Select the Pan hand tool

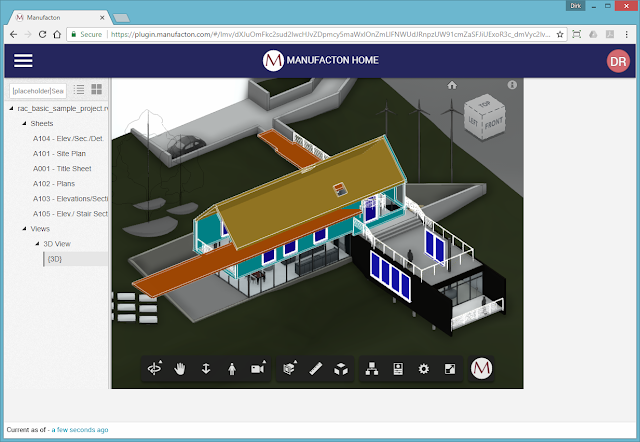pos(180,369)
